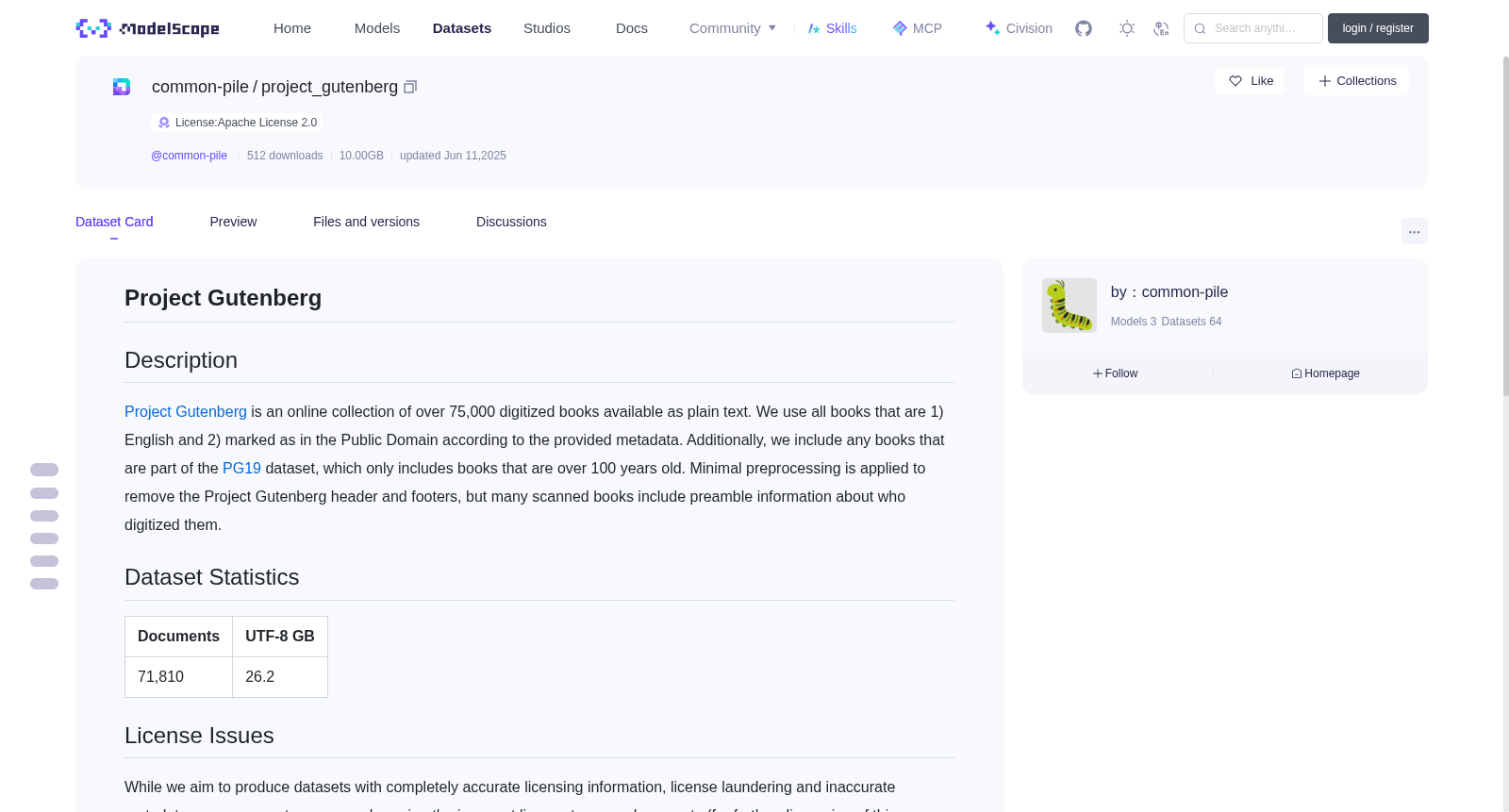Switch to the Preview tab
The width and height of the screenshot is (1509, 812).
pyautogui.click(x=233, y=222)
